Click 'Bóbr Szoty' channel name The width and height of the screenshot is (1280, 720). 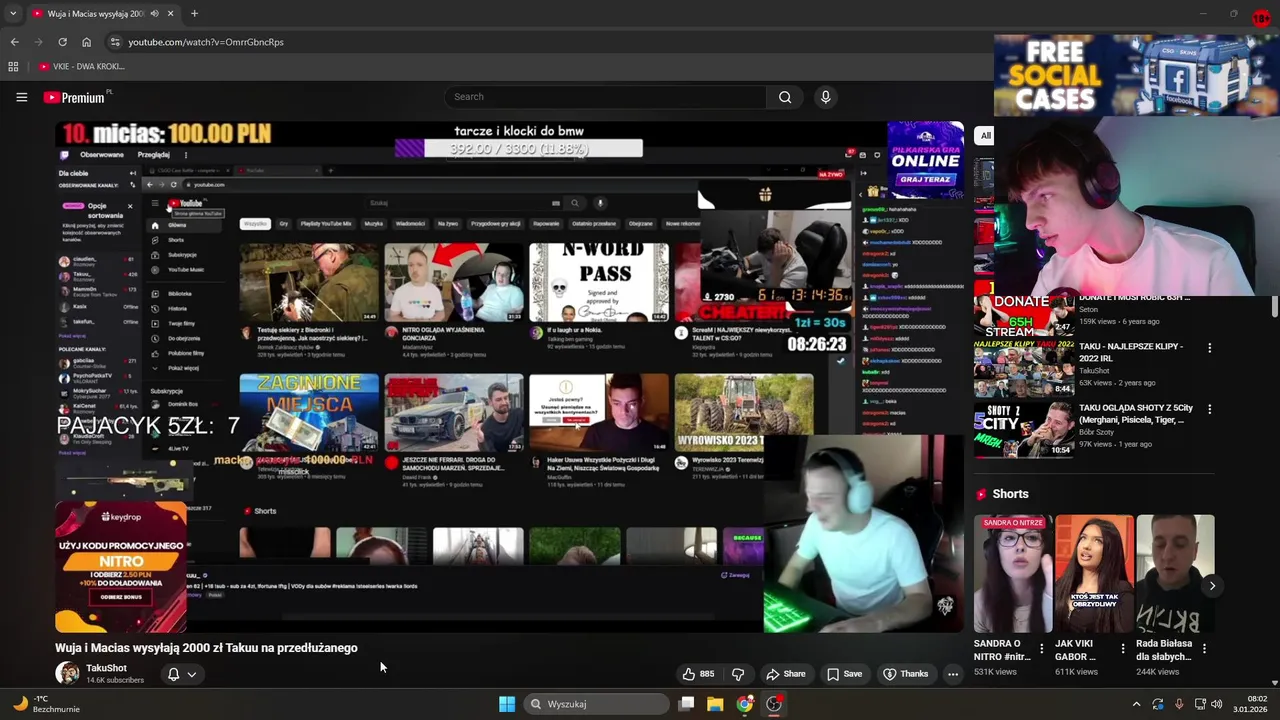[1099, 432]
